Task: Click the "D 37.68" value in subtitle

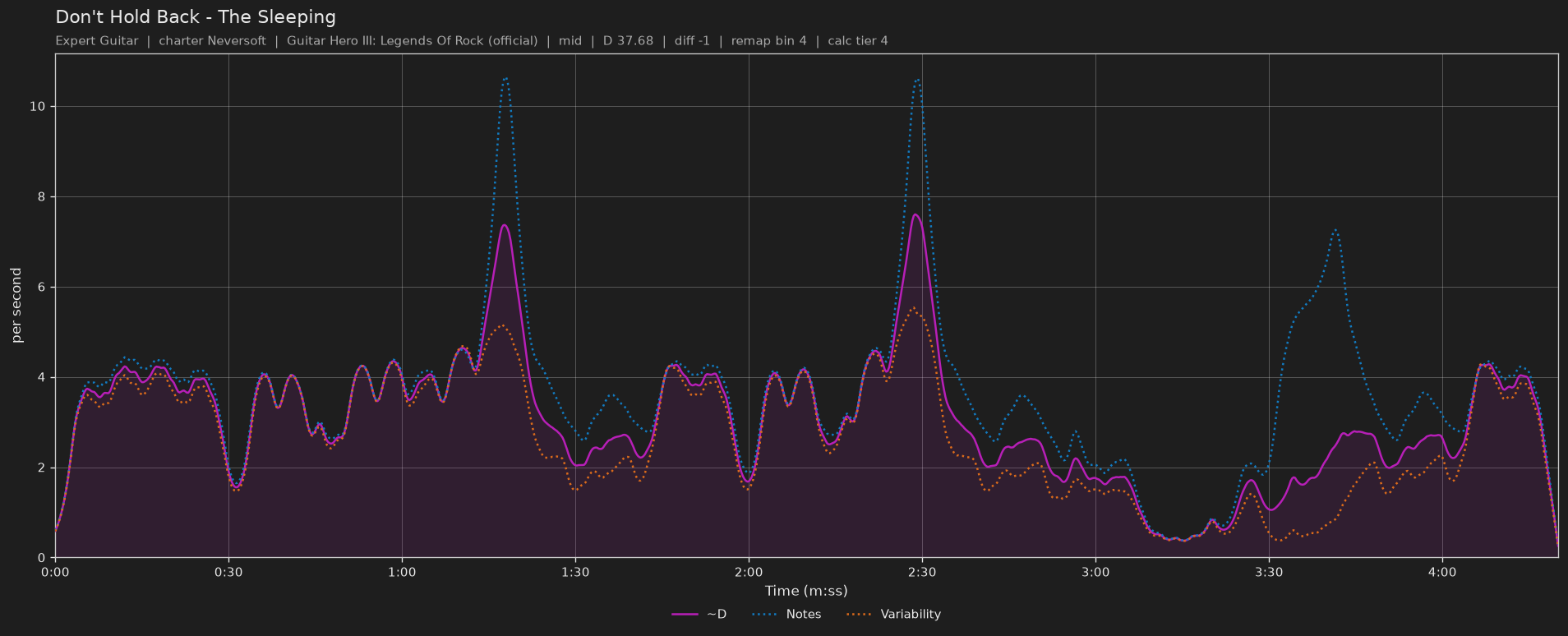Action: (629, 41)
